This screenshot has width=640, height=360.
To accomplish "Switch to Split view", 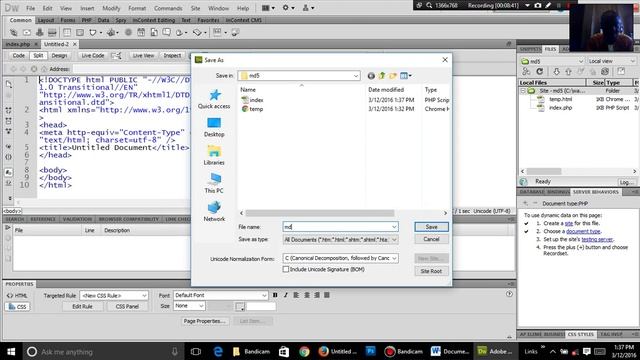I will click(x=38, y=56).
